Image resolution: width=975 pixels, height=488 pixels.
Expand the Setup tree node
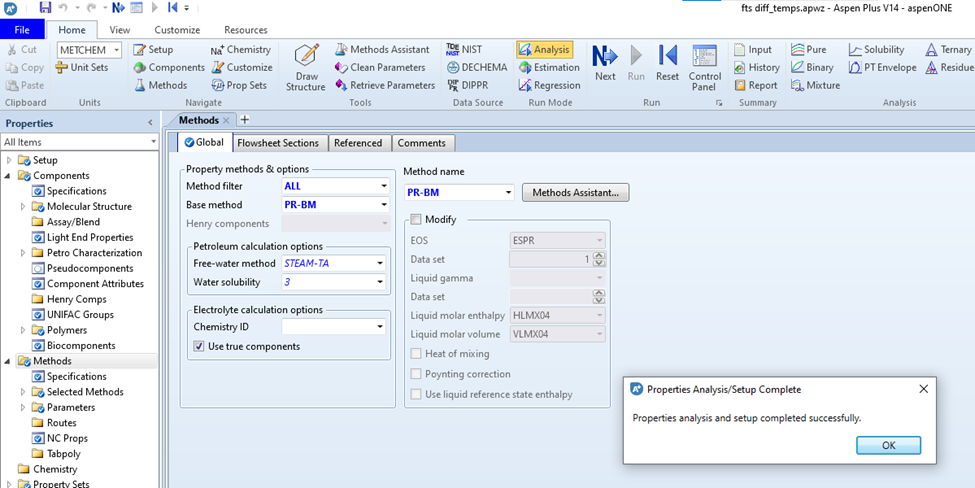pos(9,160)
